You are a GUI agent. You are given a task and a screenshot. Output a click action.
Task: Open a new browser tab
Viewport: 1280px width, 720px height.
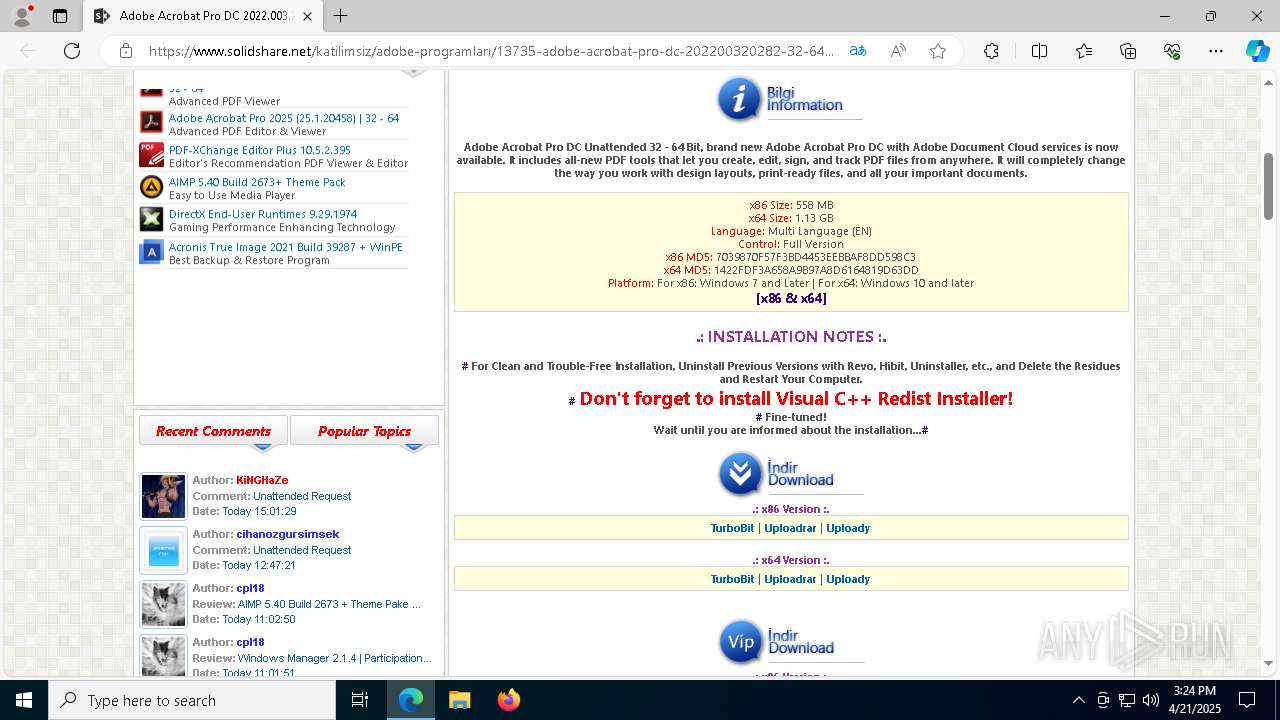tap(340, 16)
